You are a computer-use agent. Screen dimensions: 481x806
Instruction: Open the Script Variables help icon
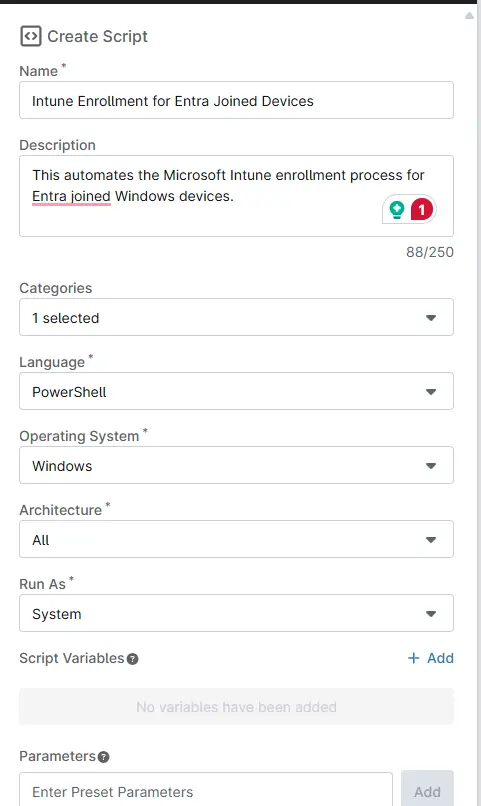pyautogui.click(x=133, y=659)
